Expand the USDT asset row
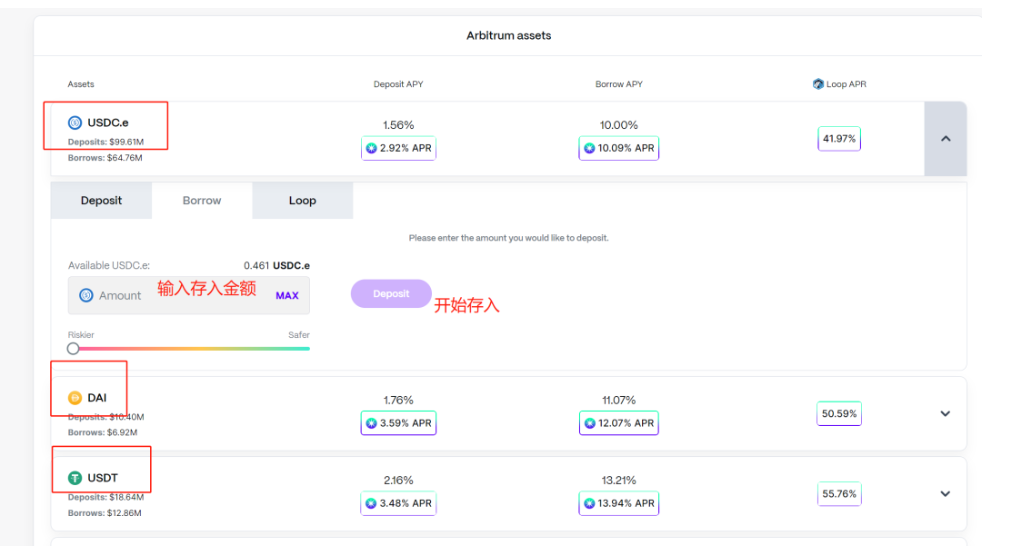The width and height of the screenshot is (1019, 554). point(946,494)
